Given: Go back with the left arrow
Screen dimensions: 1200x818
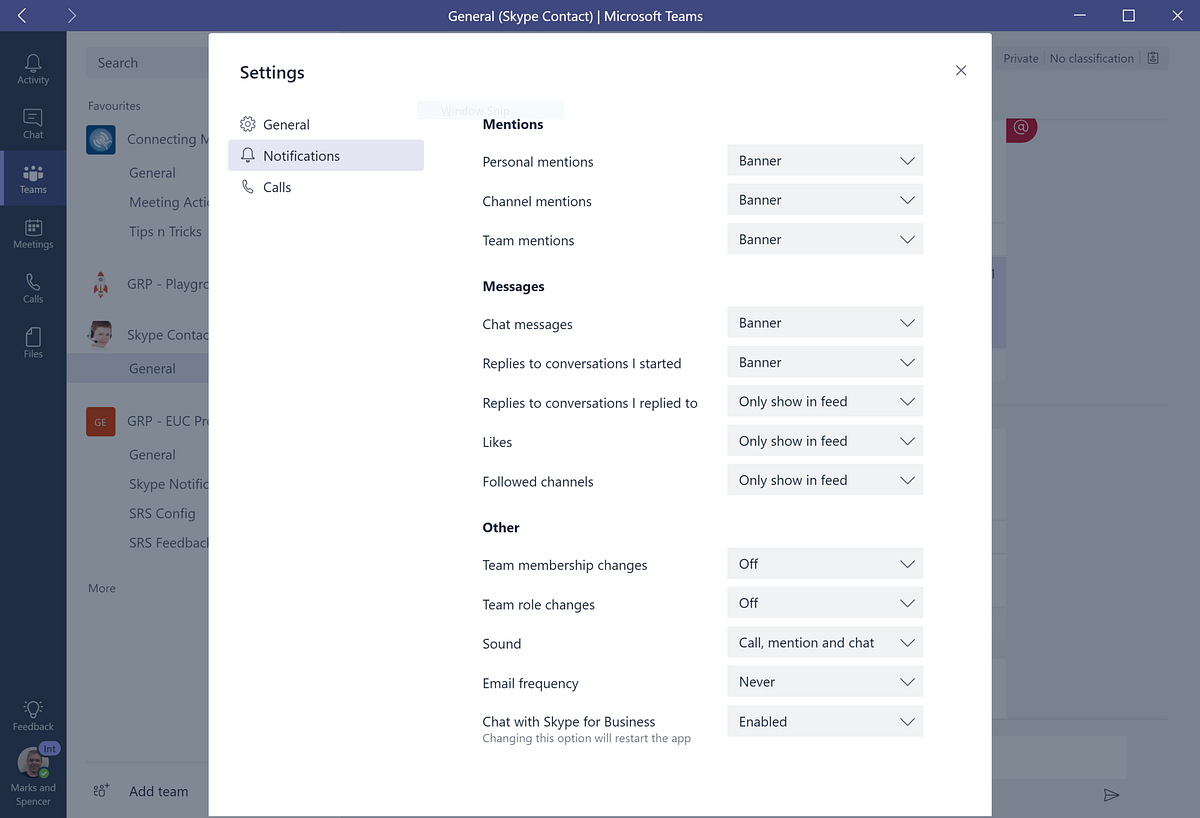Looking at the screenshot, I should click(22, 15).
